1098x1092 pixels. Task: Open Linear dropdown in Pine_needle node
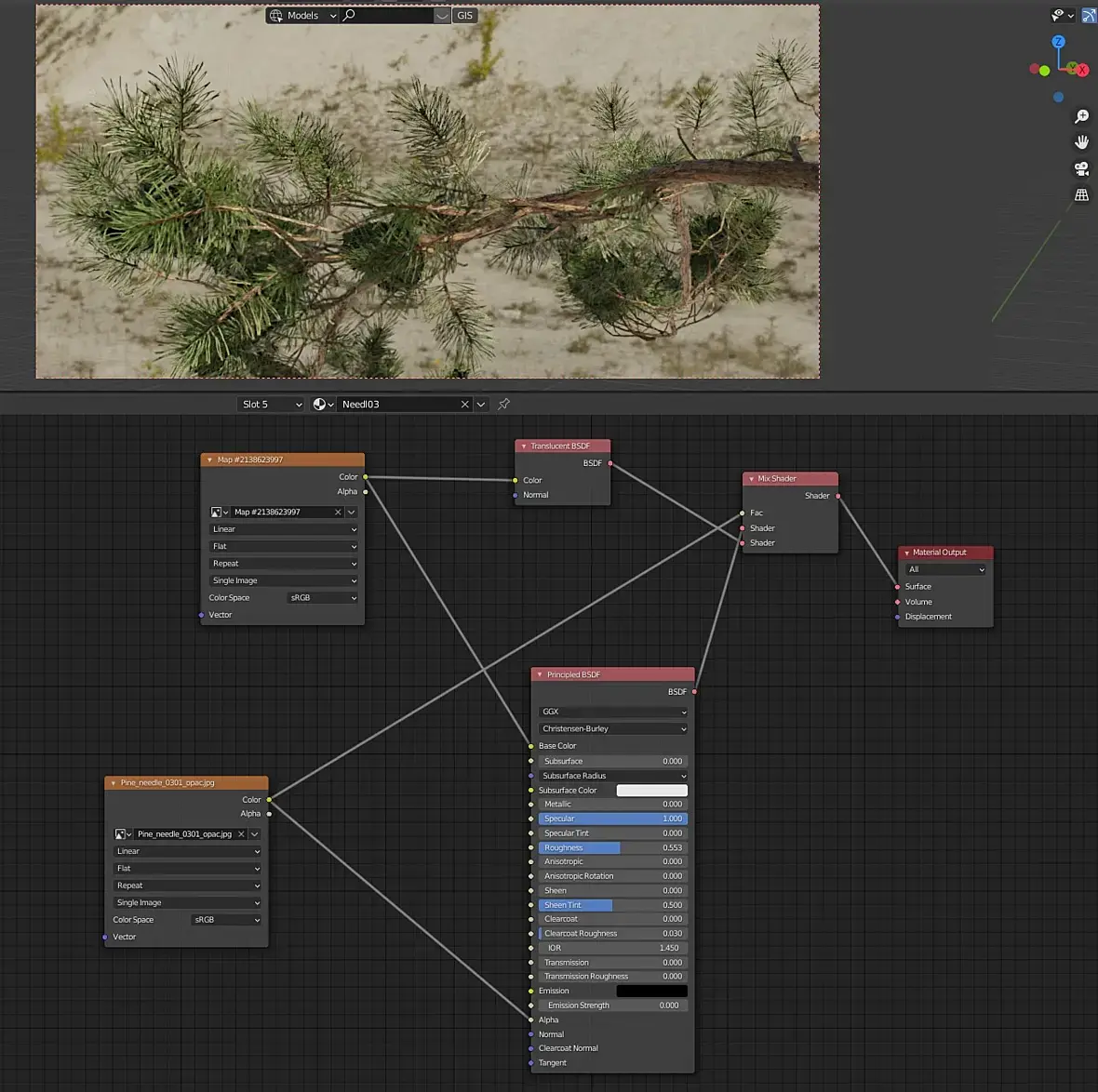click(x=188, y=851)
